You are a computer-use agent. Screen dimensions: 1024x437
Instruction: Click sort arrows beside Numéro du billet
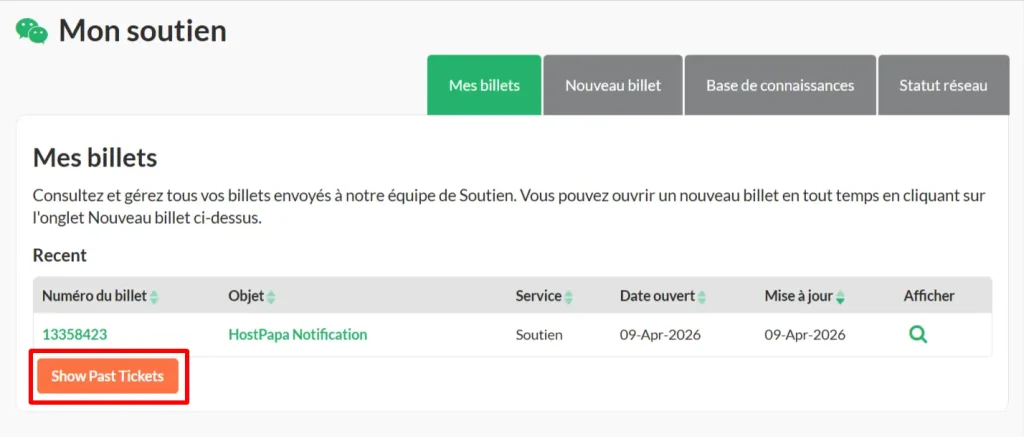click(x=154, y=297)
